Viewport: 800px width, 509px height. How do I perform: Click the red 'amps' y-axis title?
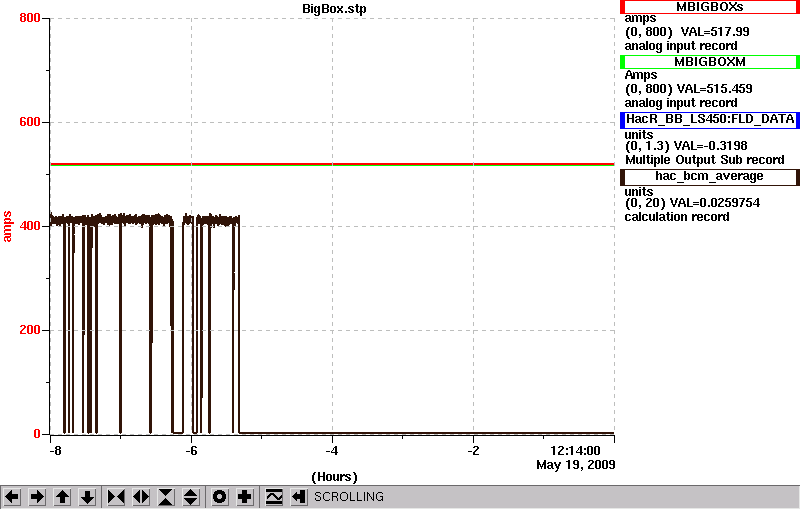(x=7, y=226)
